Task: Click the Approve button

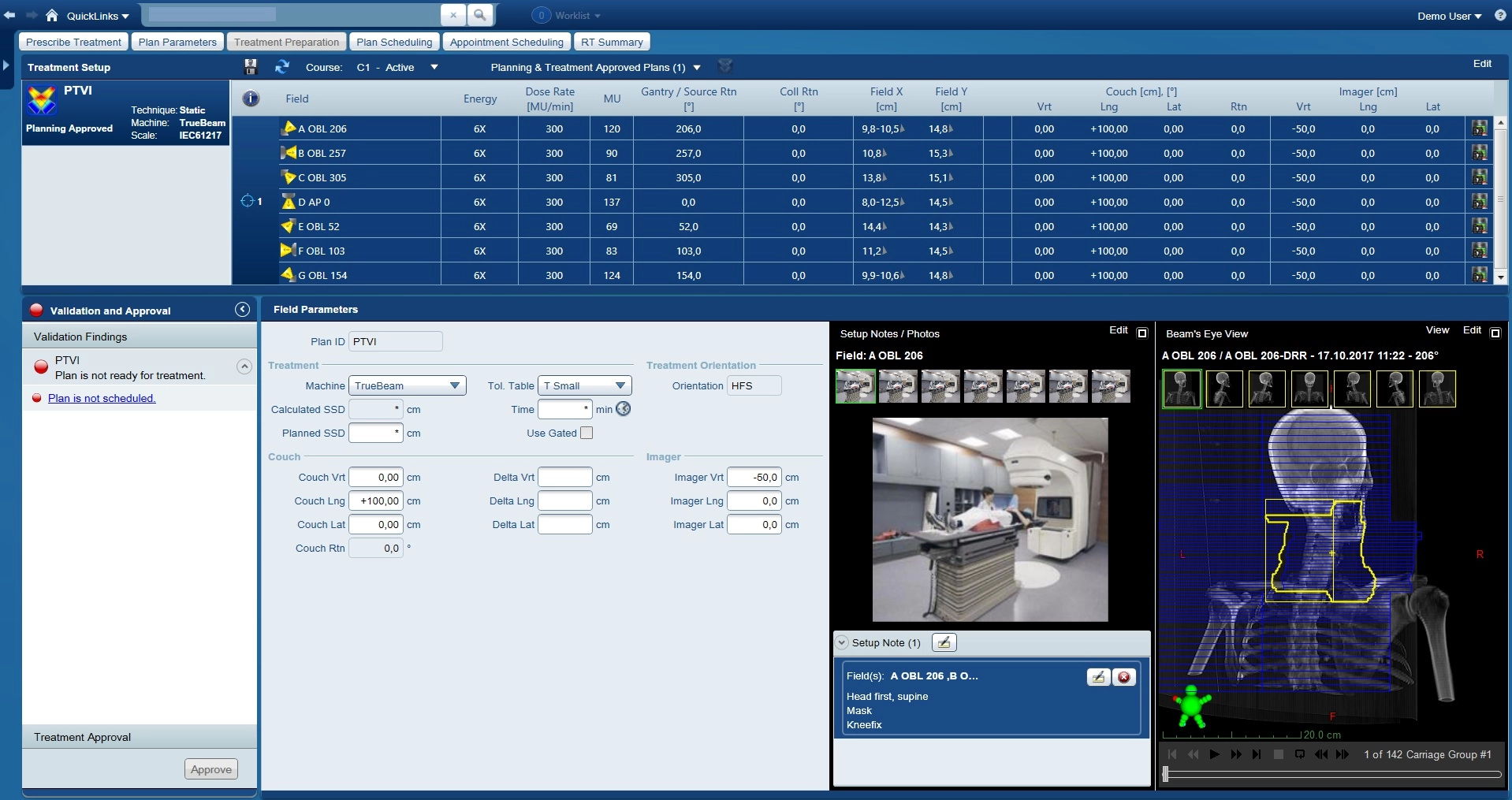Action: coord(211,769)
